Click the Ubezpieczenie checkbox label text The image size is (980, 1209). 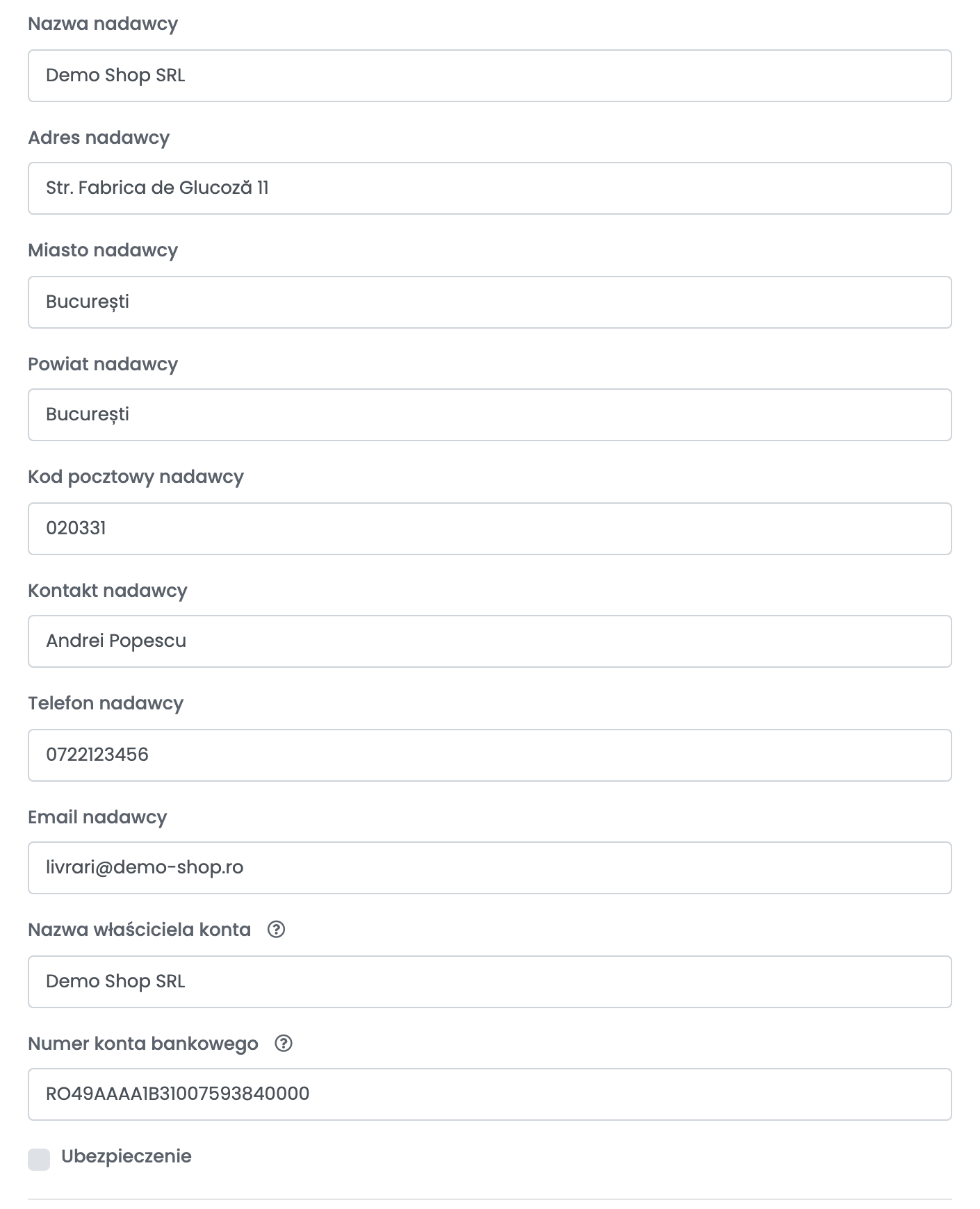(126, 1157)
